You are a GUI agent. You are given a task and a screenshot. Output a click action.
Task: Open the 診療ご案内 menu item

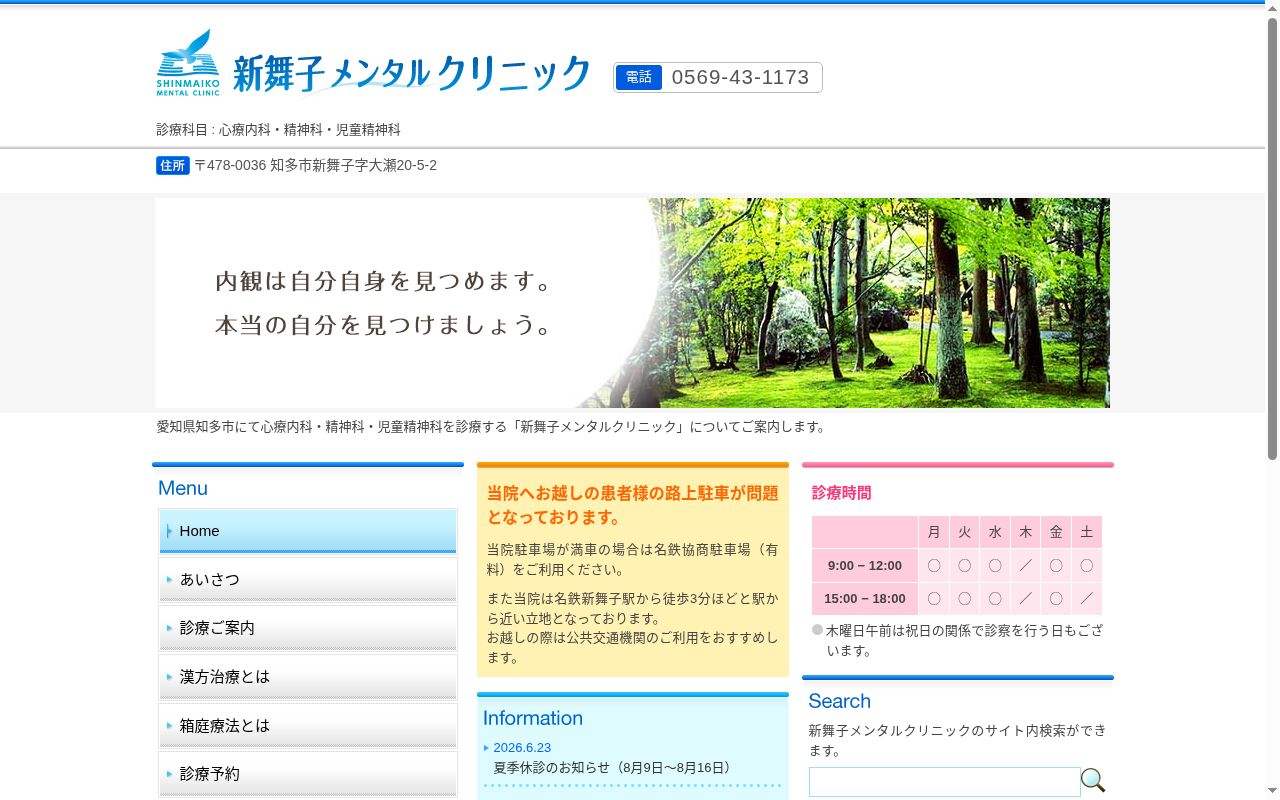pos(308,628)
